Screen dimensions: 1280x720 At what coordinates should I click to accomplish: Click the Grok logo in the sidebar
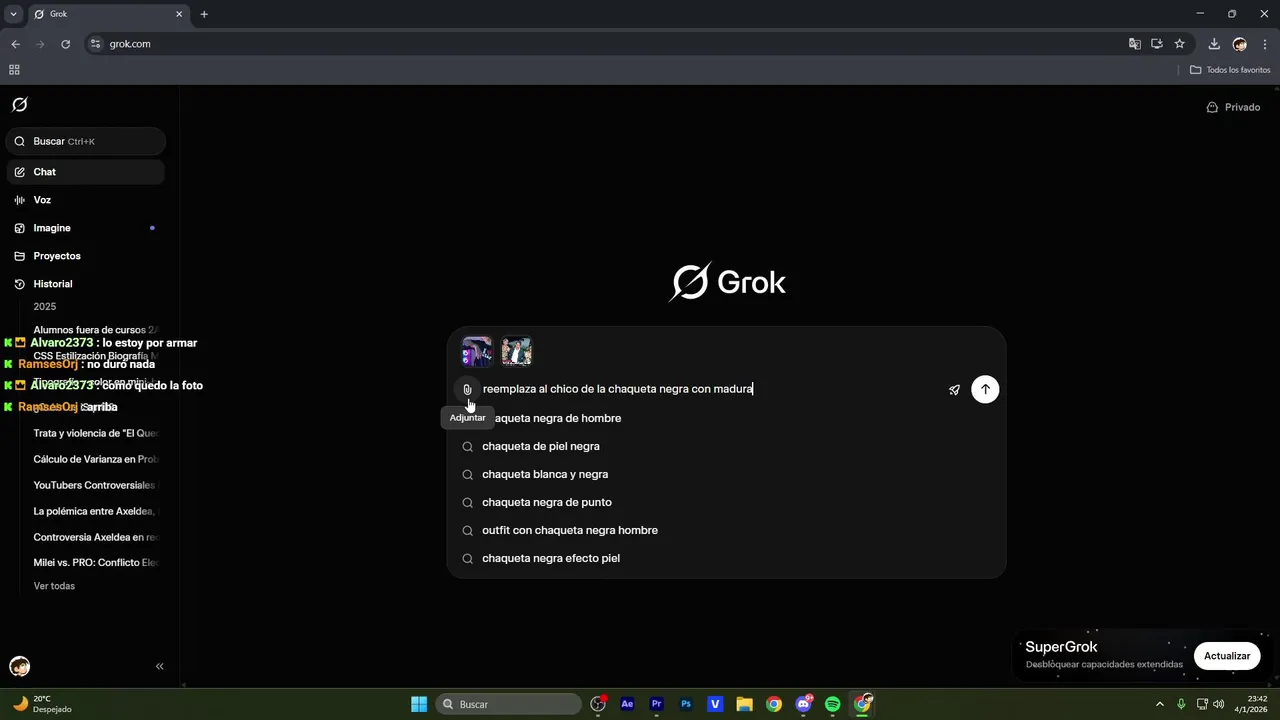click(x=19, y=105)
